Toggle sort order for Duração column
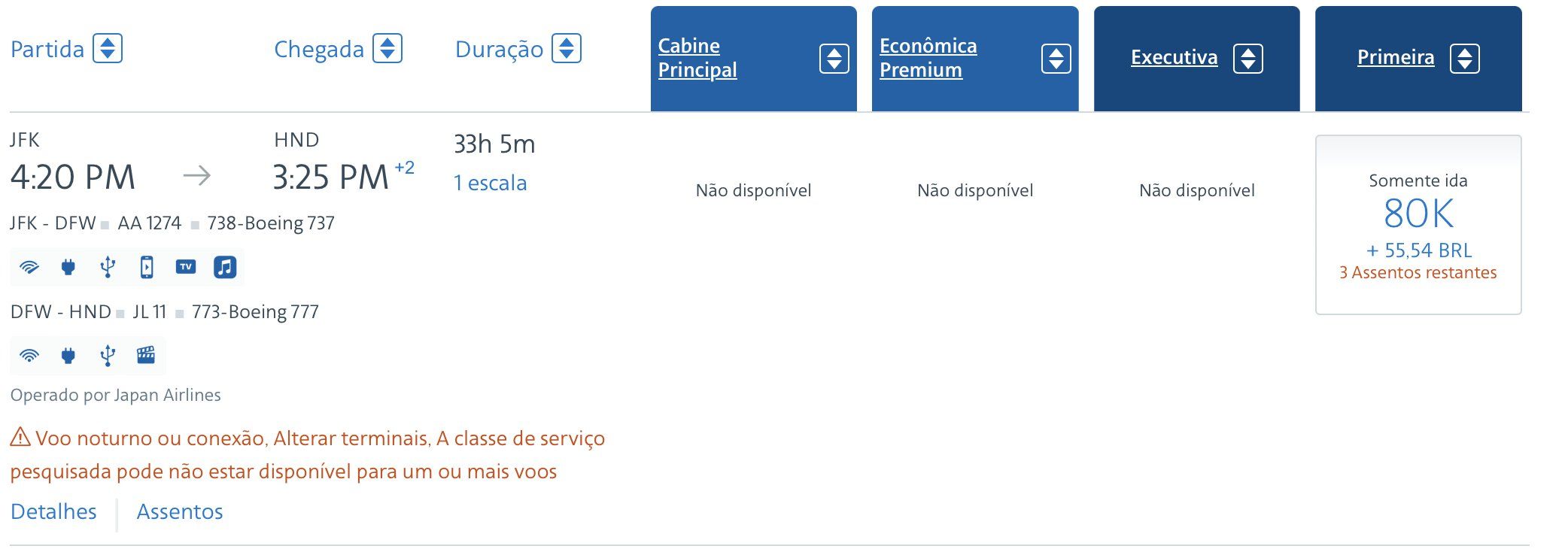 [567, 49]
